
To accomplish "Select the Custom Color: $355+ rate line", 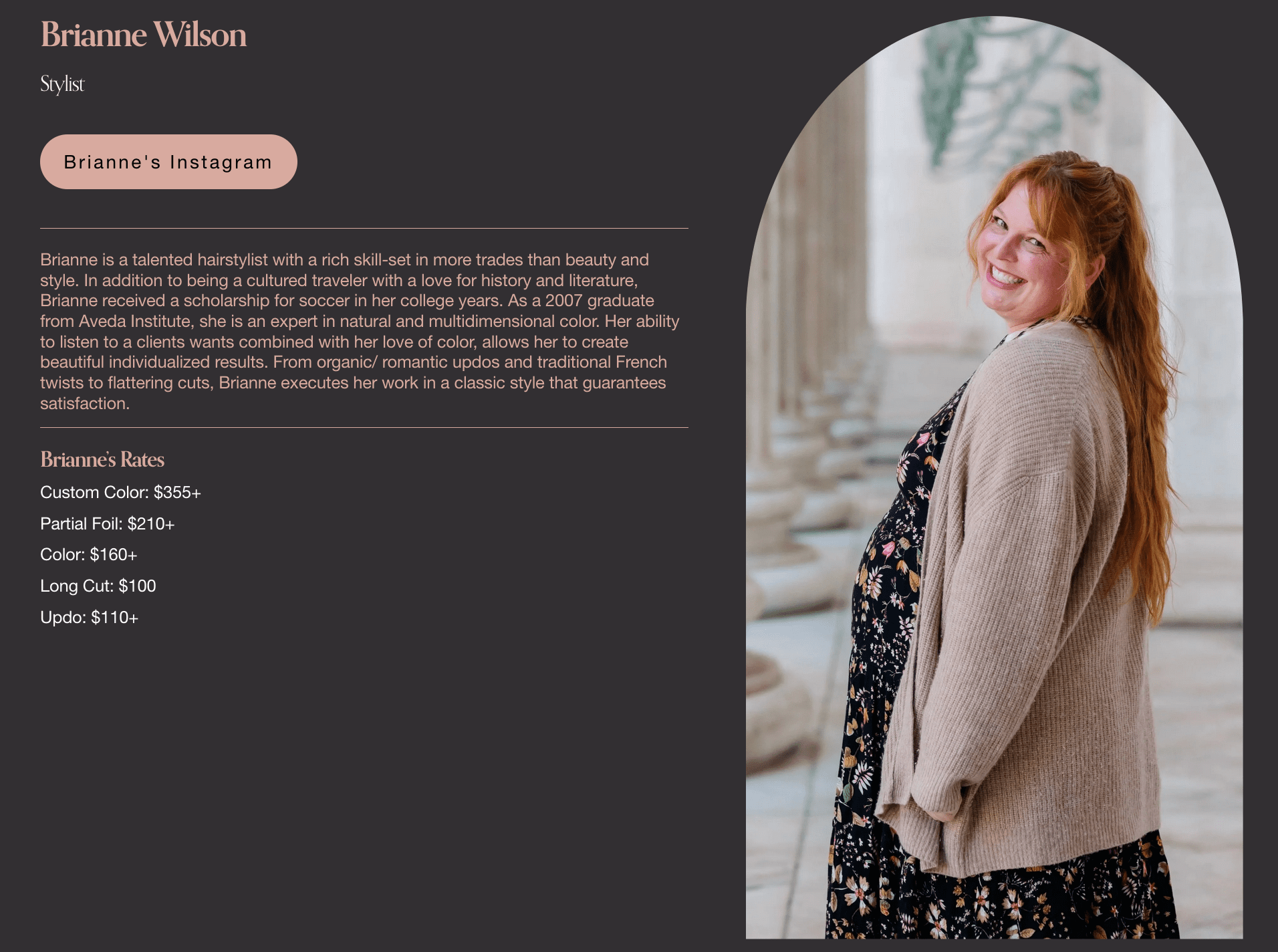I will 120,493.
